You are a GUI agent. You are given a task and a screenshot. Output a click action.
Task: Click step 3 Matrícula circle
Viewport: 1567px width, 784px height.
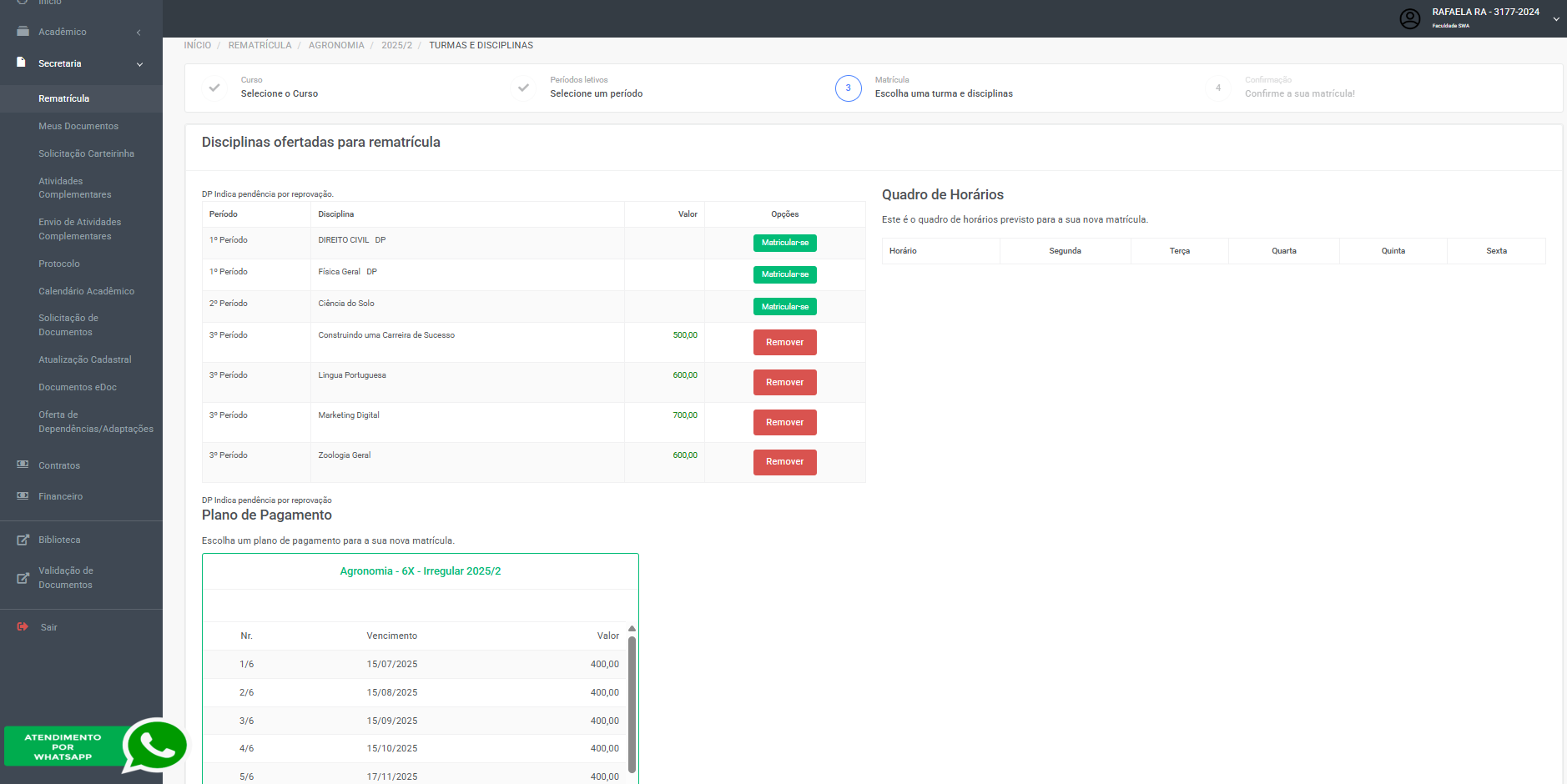pyautogui.click(x=849, y=88)
